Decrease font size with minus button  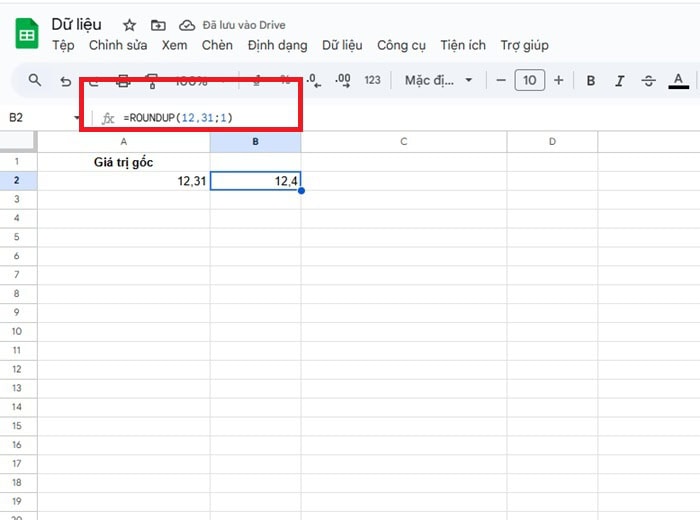(x=501, y=80)
